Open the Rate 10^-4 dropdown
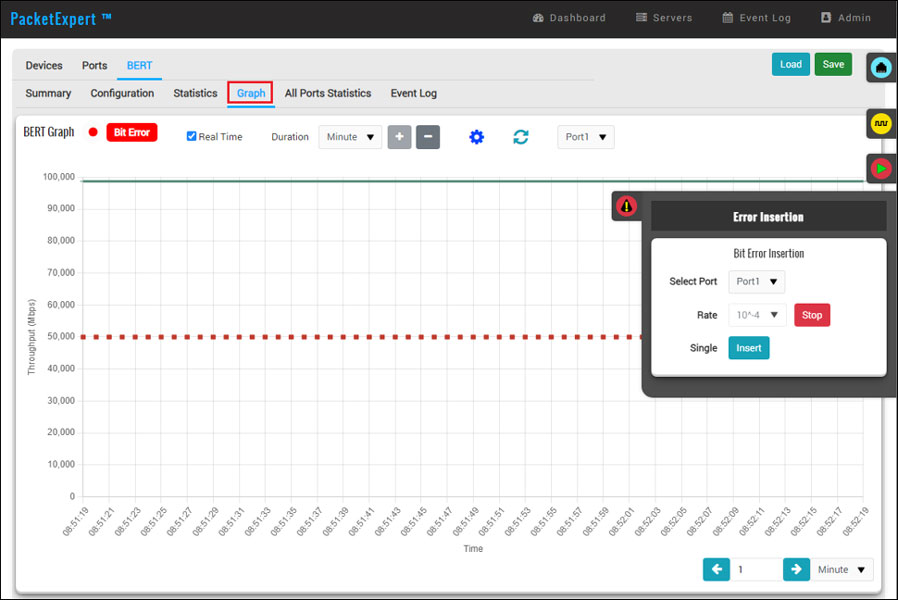 (x=757, y=315)
